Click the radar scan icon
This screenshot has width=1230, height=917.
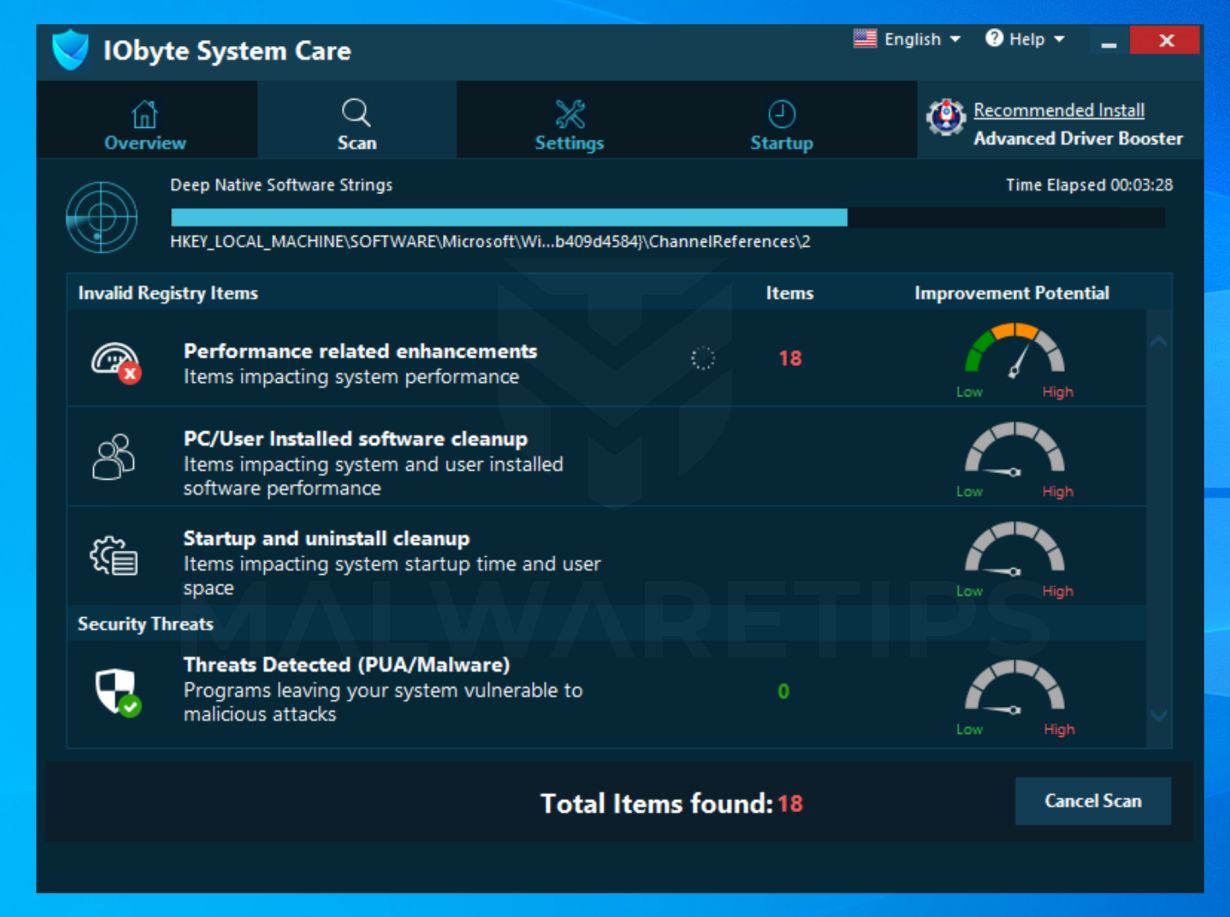pos(101,217)
